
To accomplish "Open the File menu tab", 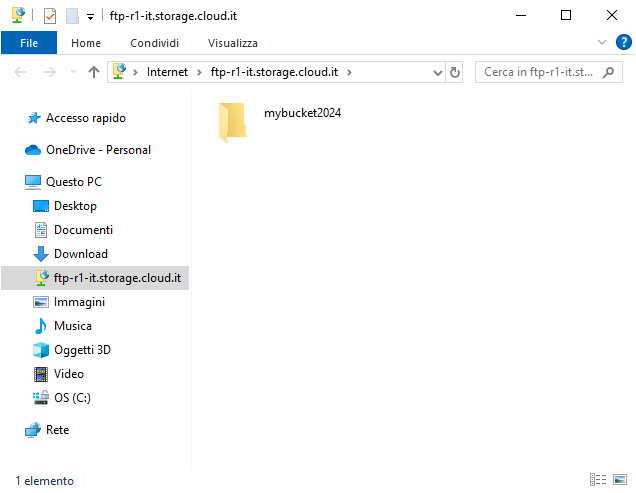I will tap(29, 43).
